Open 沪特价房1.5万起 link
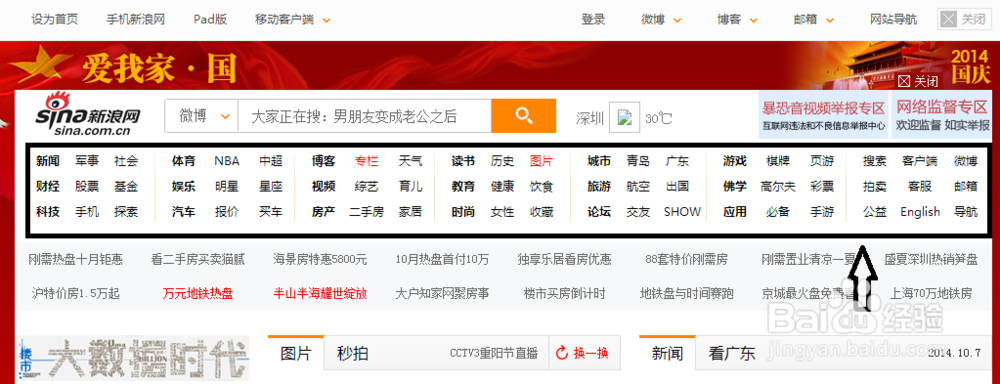 click(x=76, y=293)
